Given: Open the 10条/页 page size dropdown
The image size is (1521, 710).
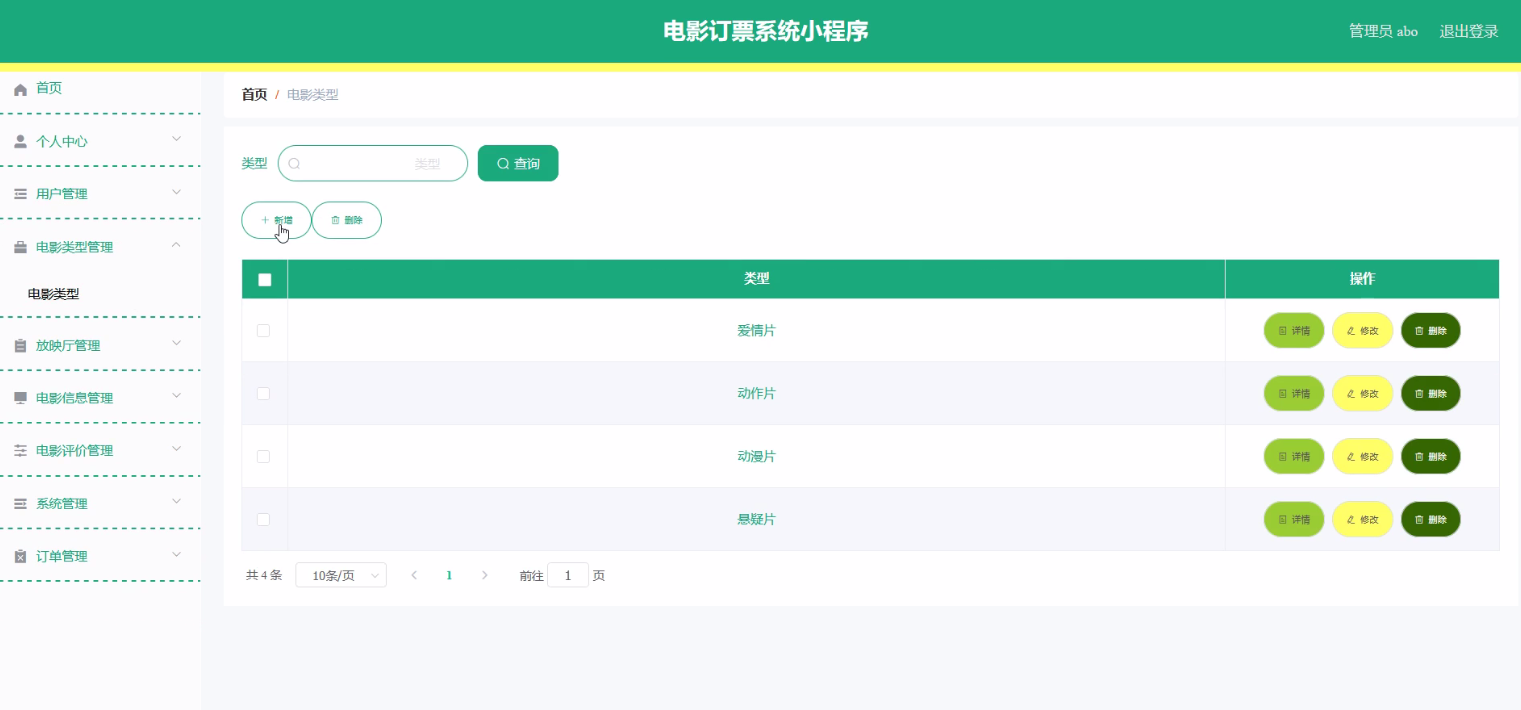Looking at the screenshot, I should pos(340,574).
